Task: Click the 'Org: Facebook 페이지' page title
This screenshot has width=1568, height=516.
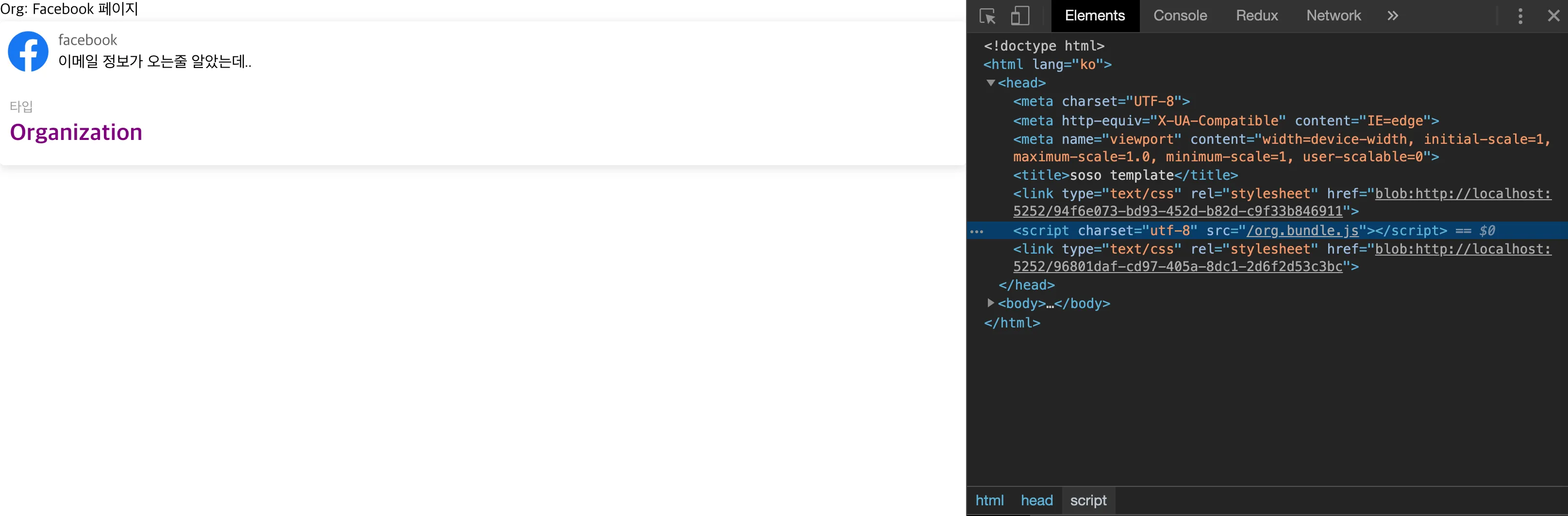Action: 69,9
